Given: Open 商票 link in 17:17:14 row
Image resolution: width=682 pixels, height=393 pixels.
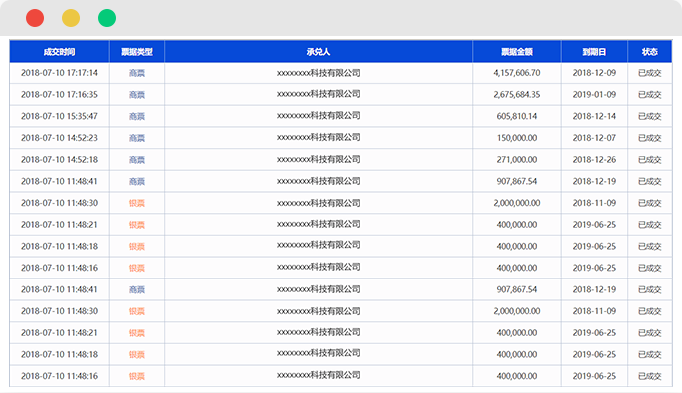Looking at the screenshot, I should coord(137,73).
